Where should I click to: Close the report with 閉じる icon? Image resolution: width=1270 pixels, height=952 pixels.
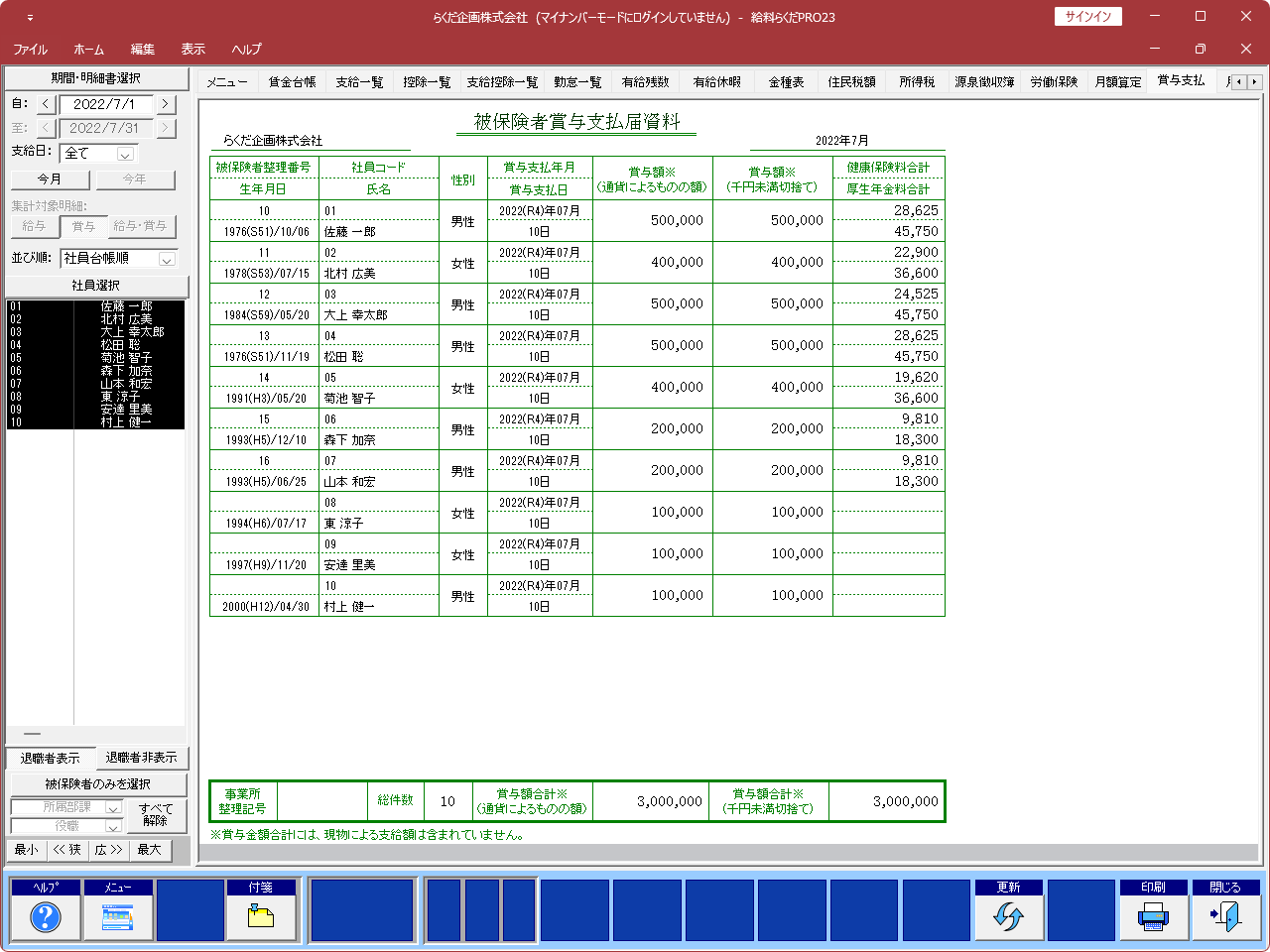[1225, 909]
